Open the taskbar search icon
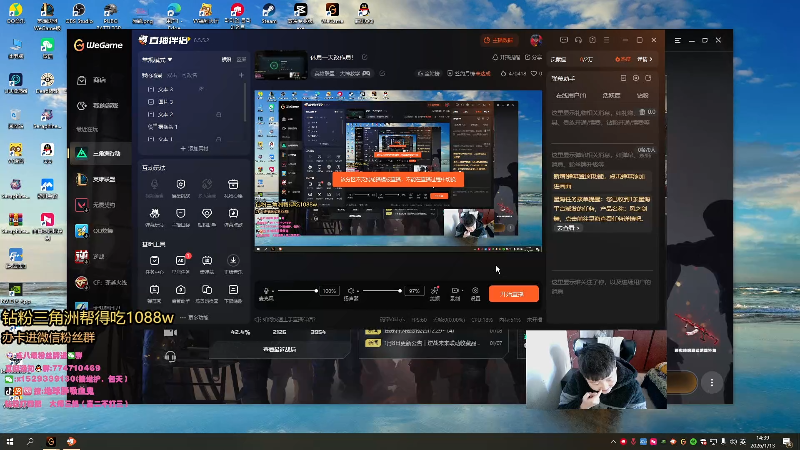Viewport: 800px width, 450px height. [x=30, y=441]
